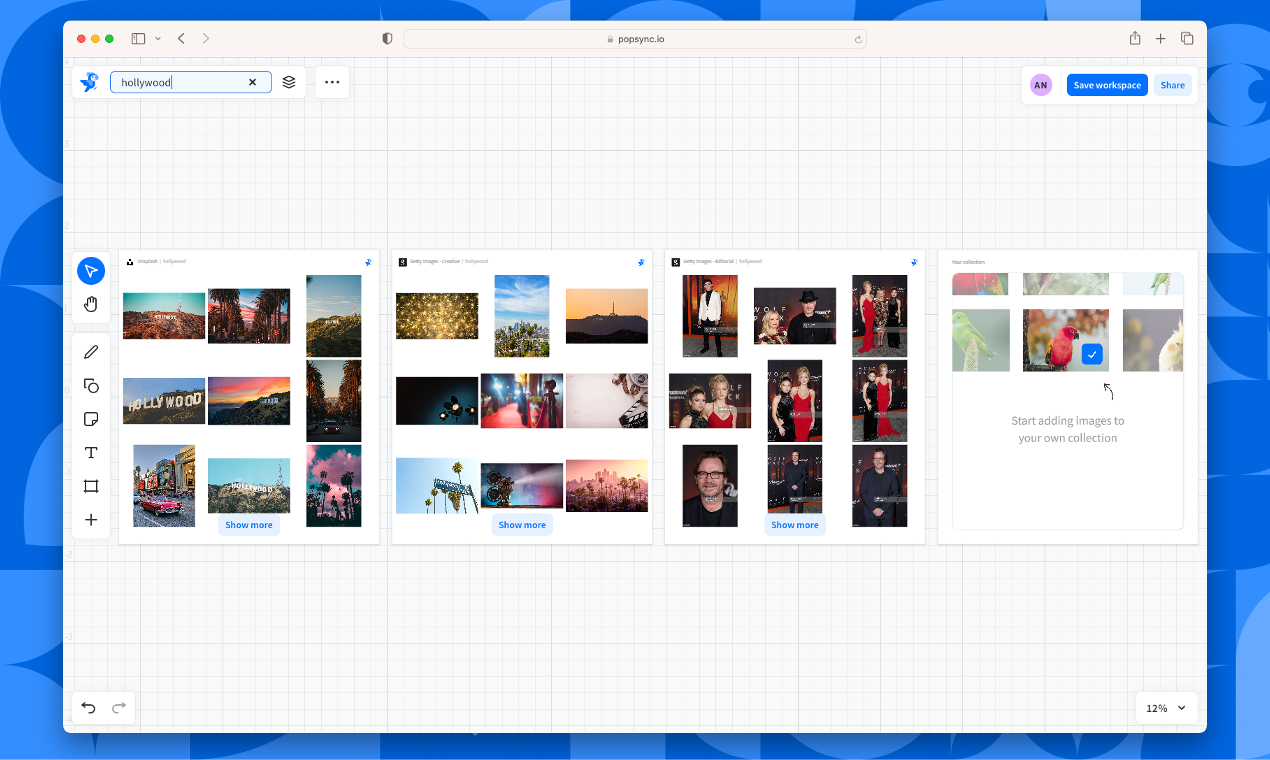Select the red parrot image in collection
Image resolution: width=1270 pixels, height=760 pixels.
[x=1066, y=340]
